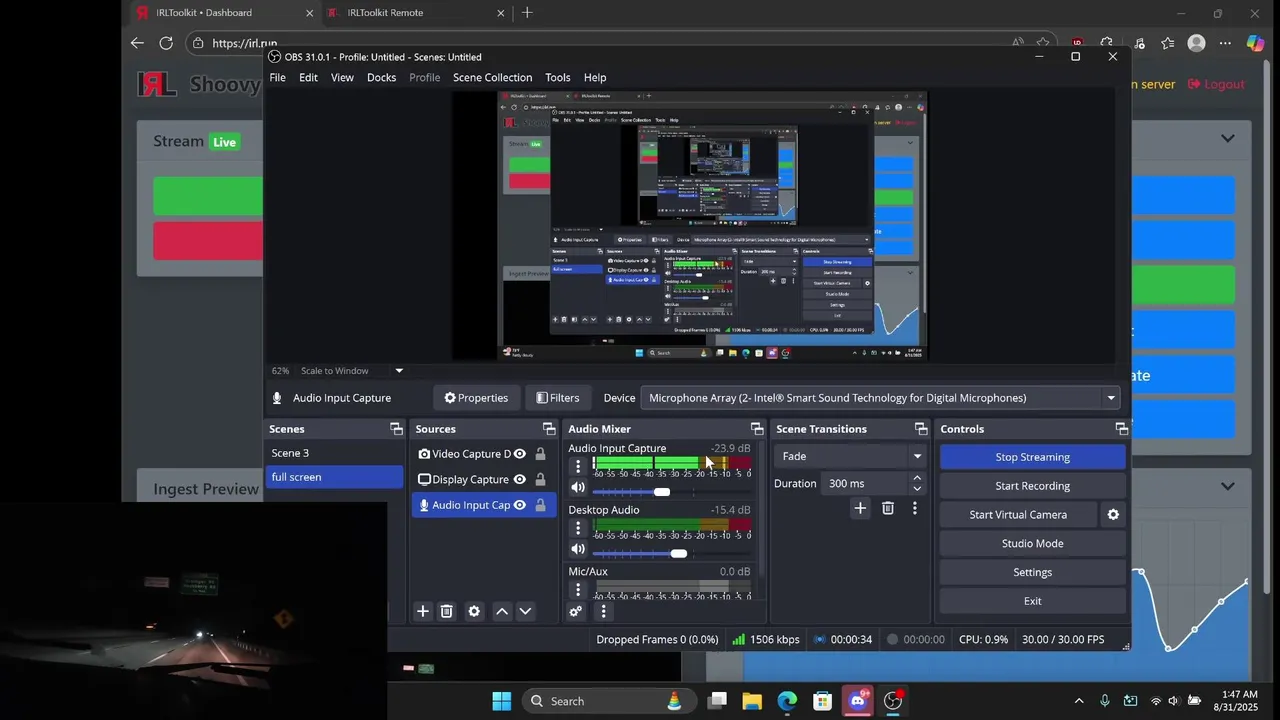Open Filters for the selected source
The height and width of the screenshot is (720, 1280).
pos(558,398)
